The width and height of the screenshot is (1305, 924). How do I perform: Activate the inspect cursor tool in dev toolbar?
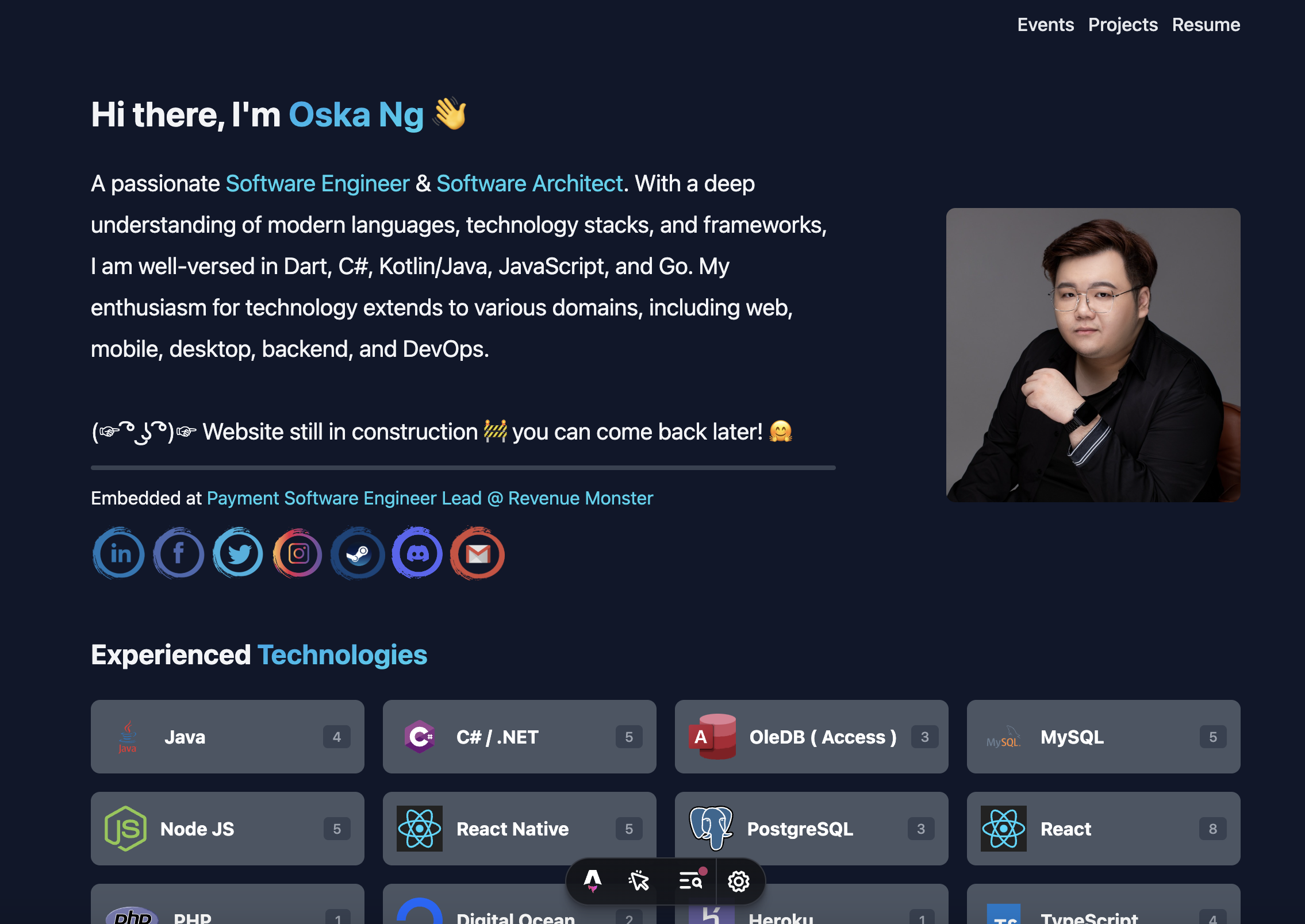pyautogui.click(x=639, y=881)
